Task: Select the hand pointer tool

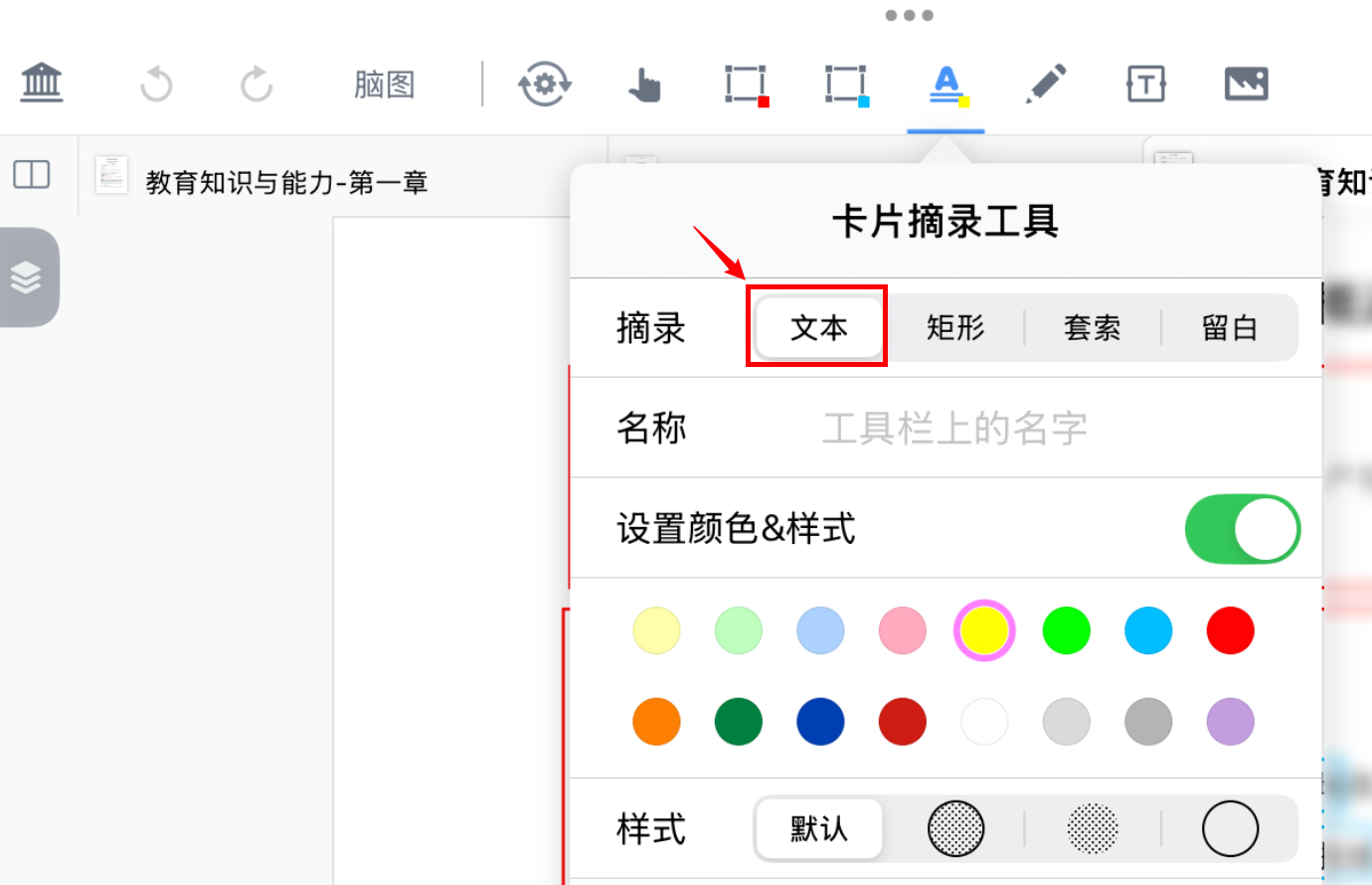Action: point(644,85)
